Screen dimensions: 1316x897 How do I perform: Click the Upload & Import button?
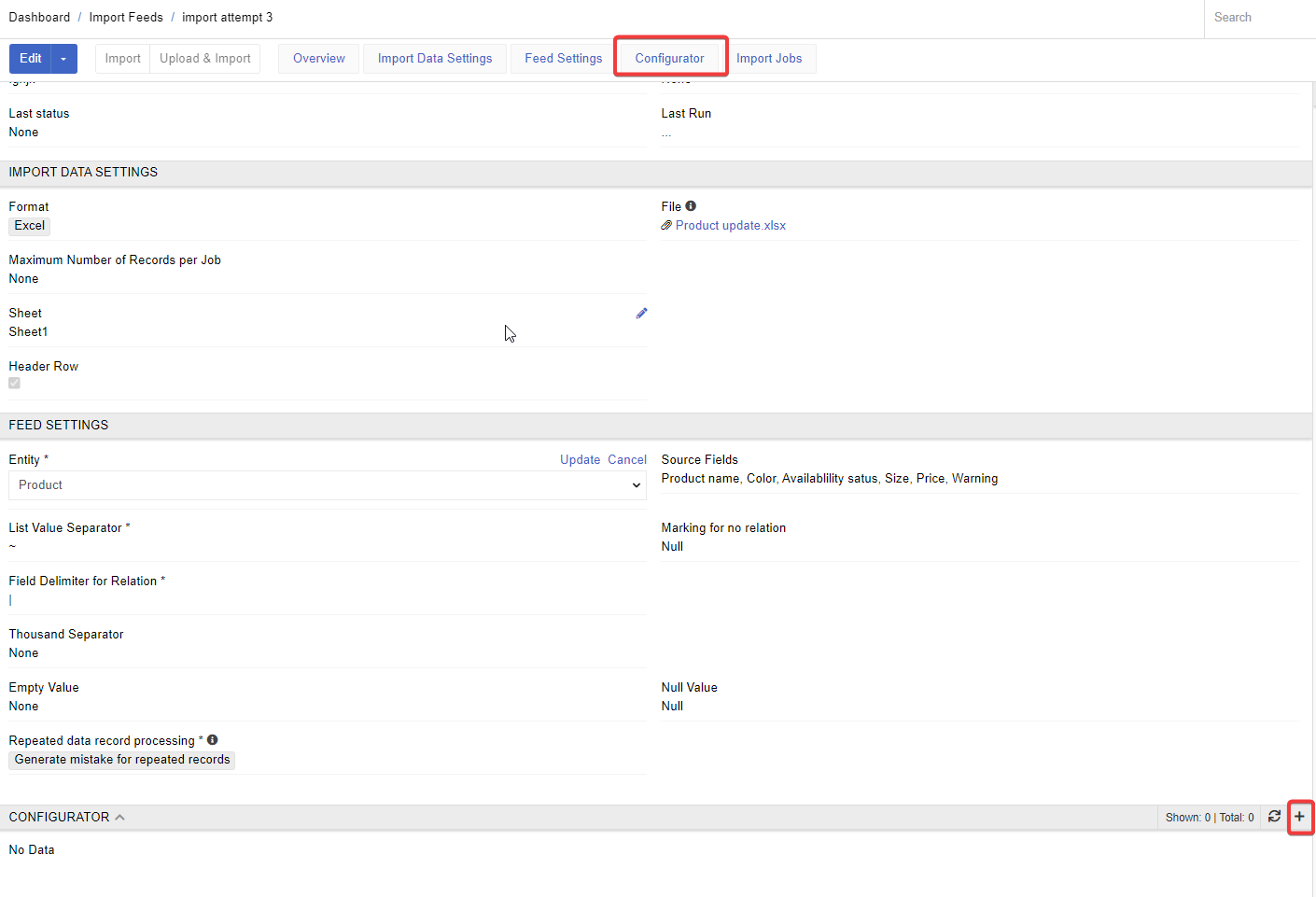pos(204,59)
